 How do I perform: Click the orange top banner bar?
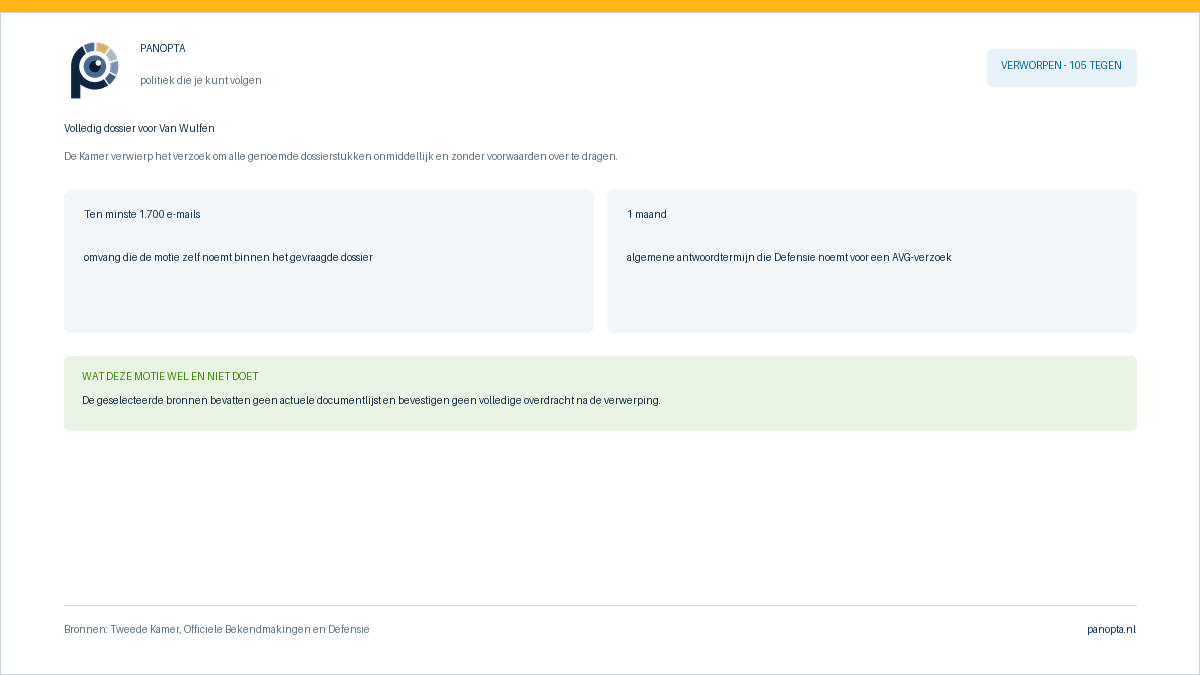click(x=600, y=6)
